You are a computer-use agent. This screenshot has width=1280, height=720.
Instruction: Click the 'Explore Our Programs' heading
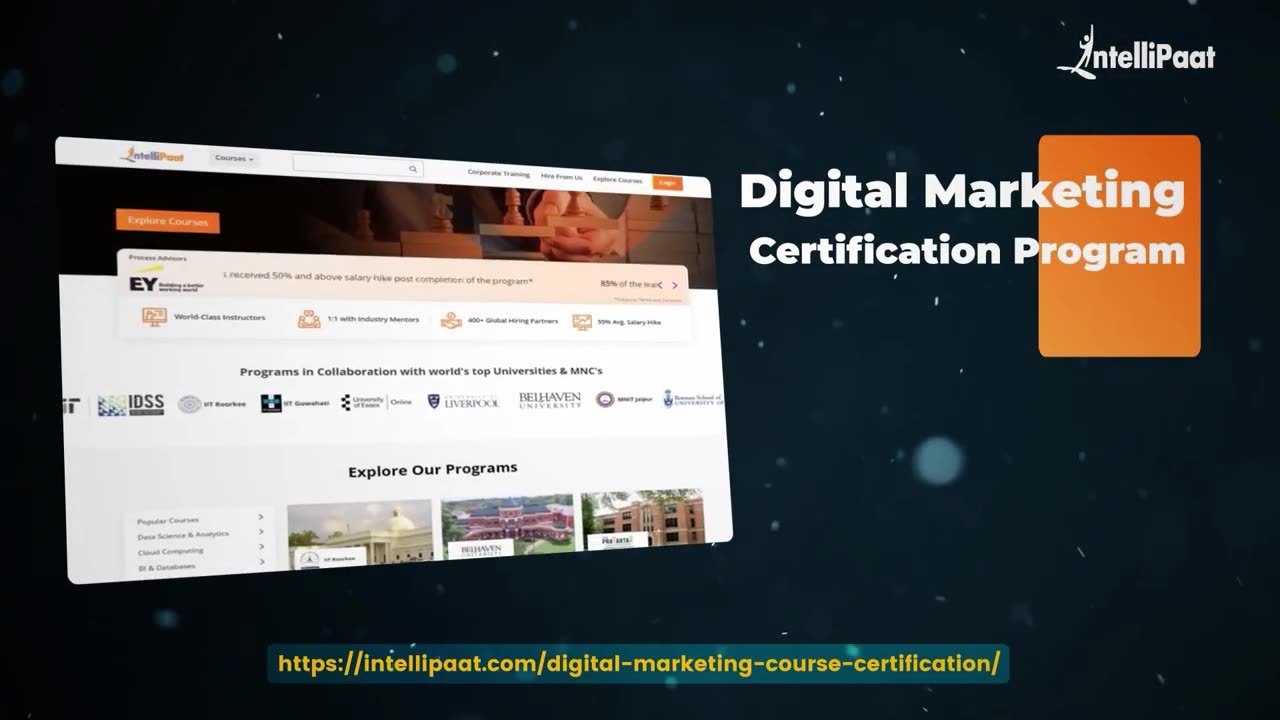point(432,469)
